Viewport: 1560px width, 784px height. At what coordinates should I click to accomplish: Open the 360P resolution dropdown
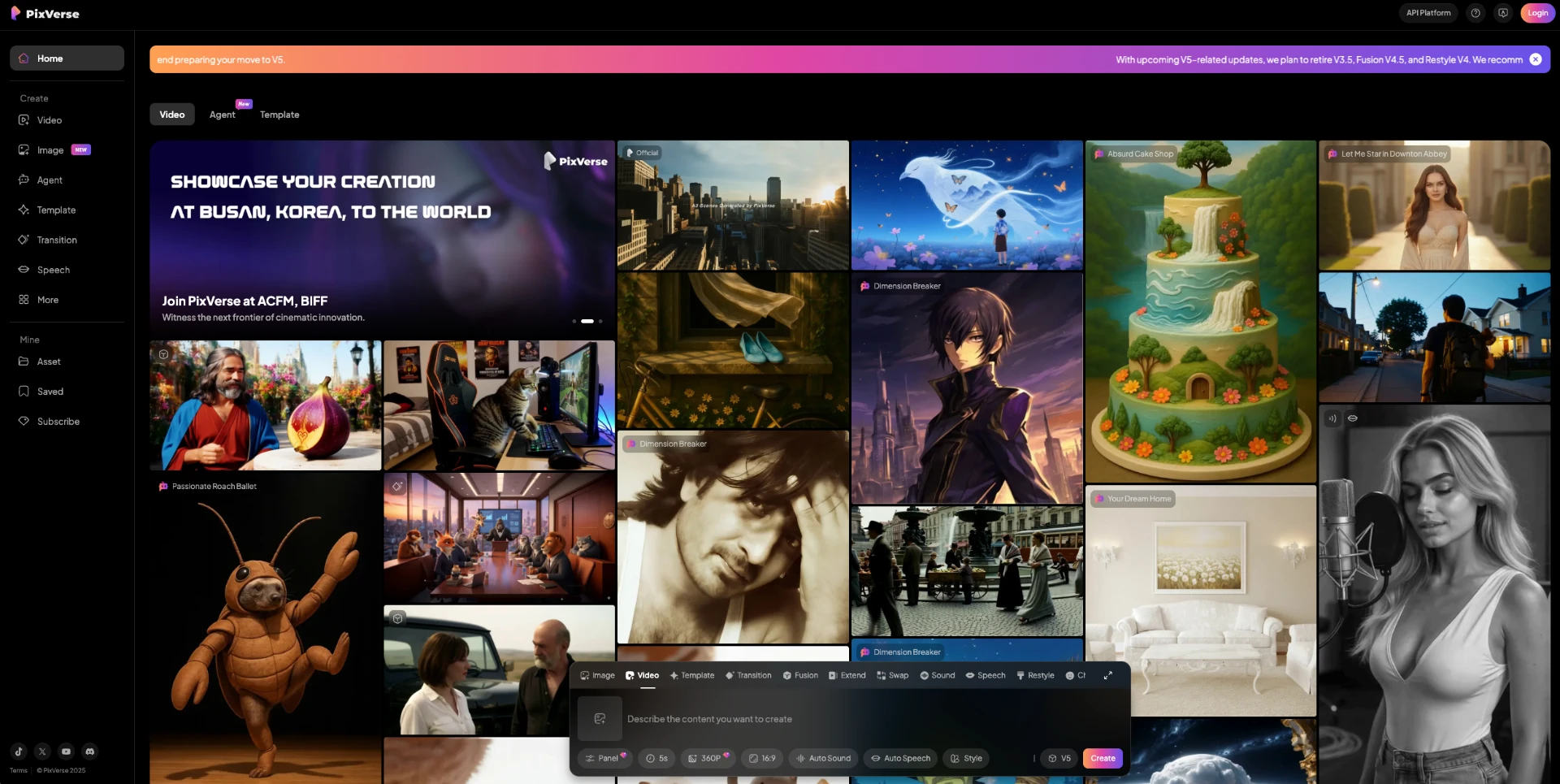tap(708, 758)
